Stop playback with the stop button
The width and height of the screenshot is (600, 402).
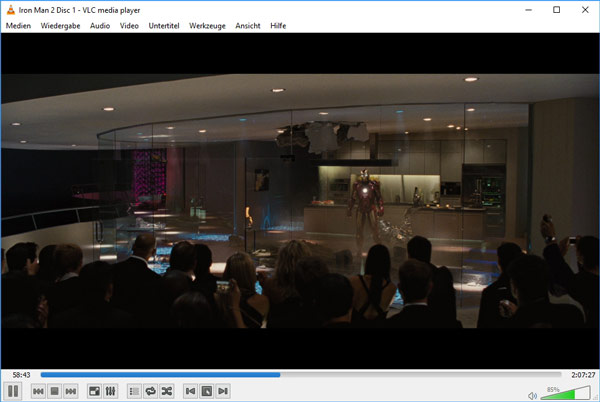coord(54,391)
